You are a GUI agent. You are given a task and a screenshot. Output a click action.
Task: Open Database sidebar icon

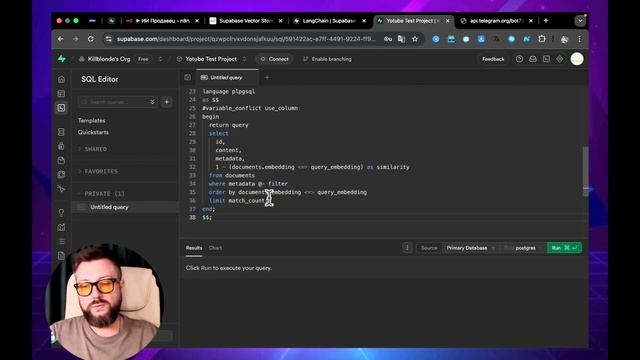pos(61,132)
